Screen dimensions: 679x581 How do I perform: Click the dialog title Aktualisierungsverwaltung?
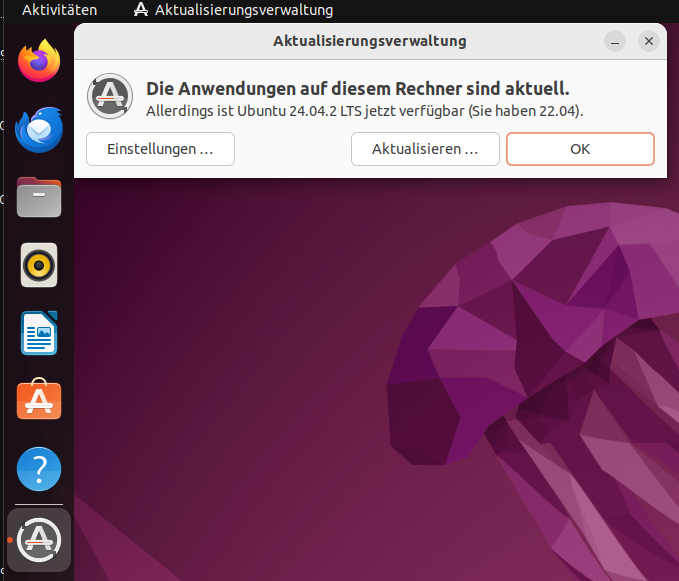click(x=370, y=41)
